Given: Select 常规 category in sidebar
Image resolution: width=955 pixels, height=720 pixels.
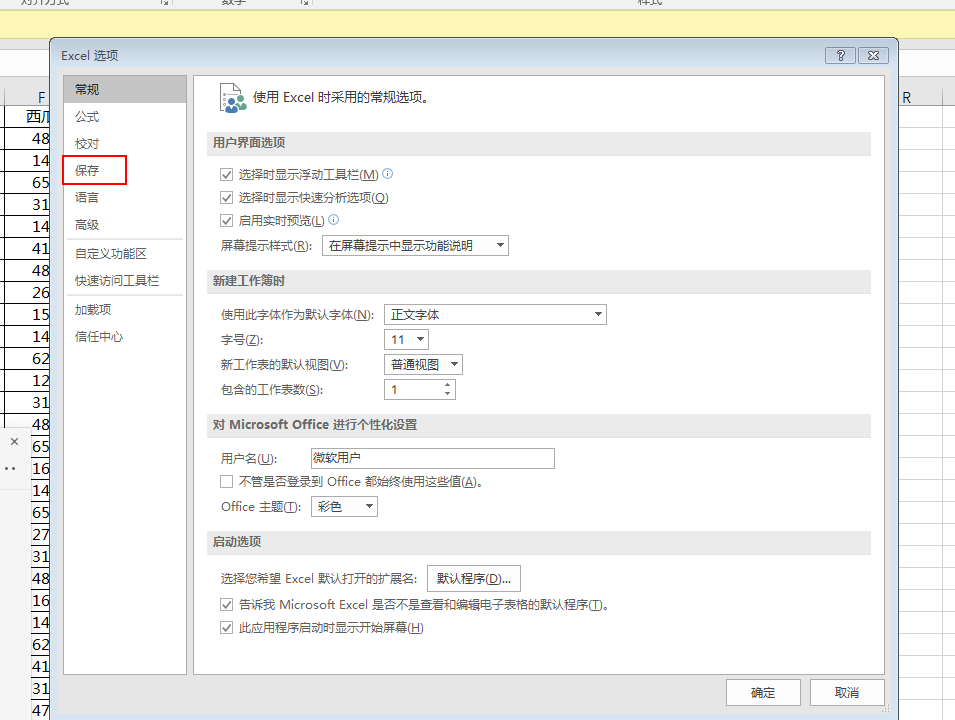Looking at the screenshot, I should click(x=125, y=90).
